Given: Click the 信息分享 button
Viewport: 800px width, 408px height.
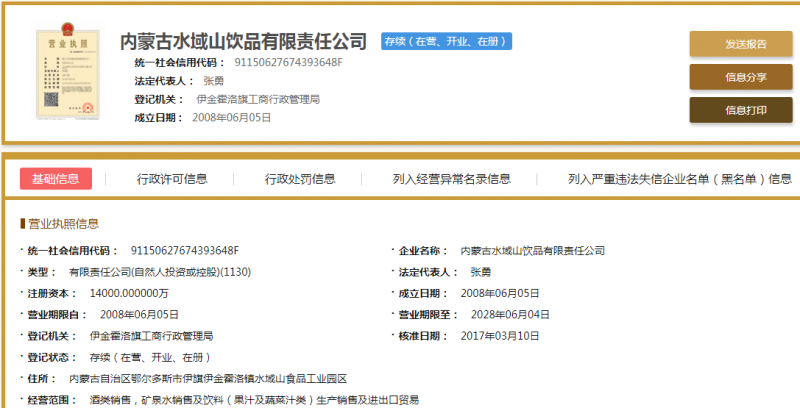Looking at the screenshot, I should click(741, 77).
